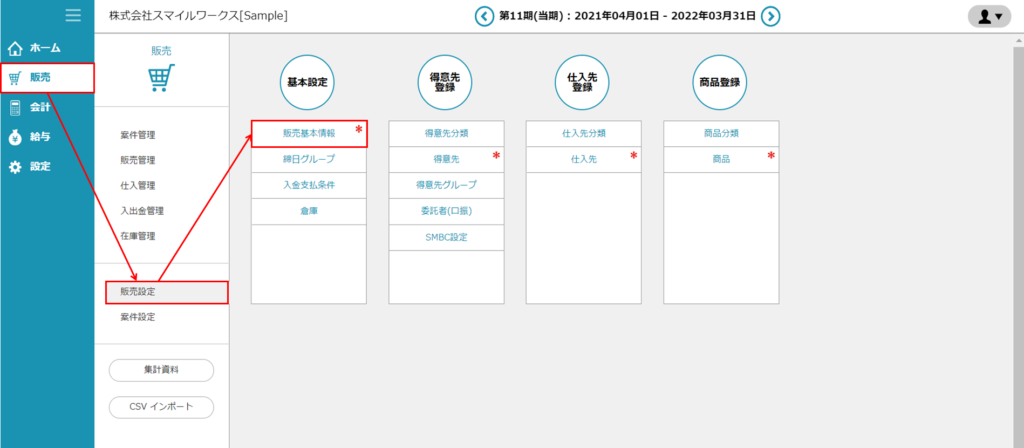
Task: Click the 商品登録 circle
Action: coord(720,82)
